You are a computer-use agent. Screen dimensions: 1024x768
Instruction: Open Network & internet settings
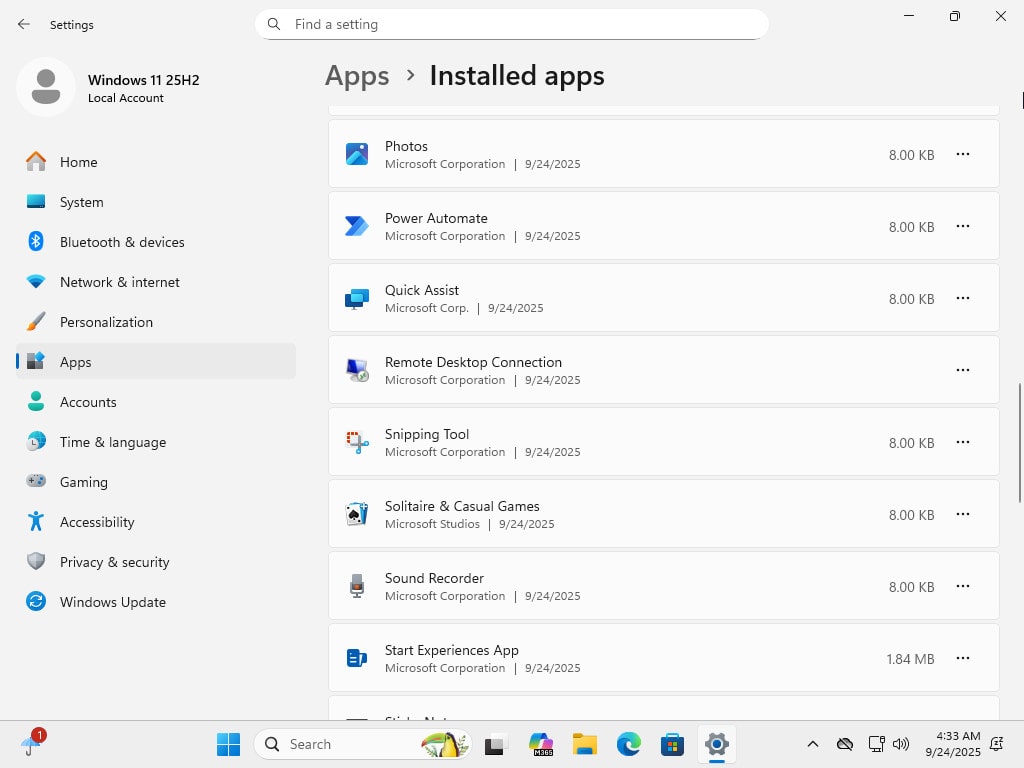point(155,282)
